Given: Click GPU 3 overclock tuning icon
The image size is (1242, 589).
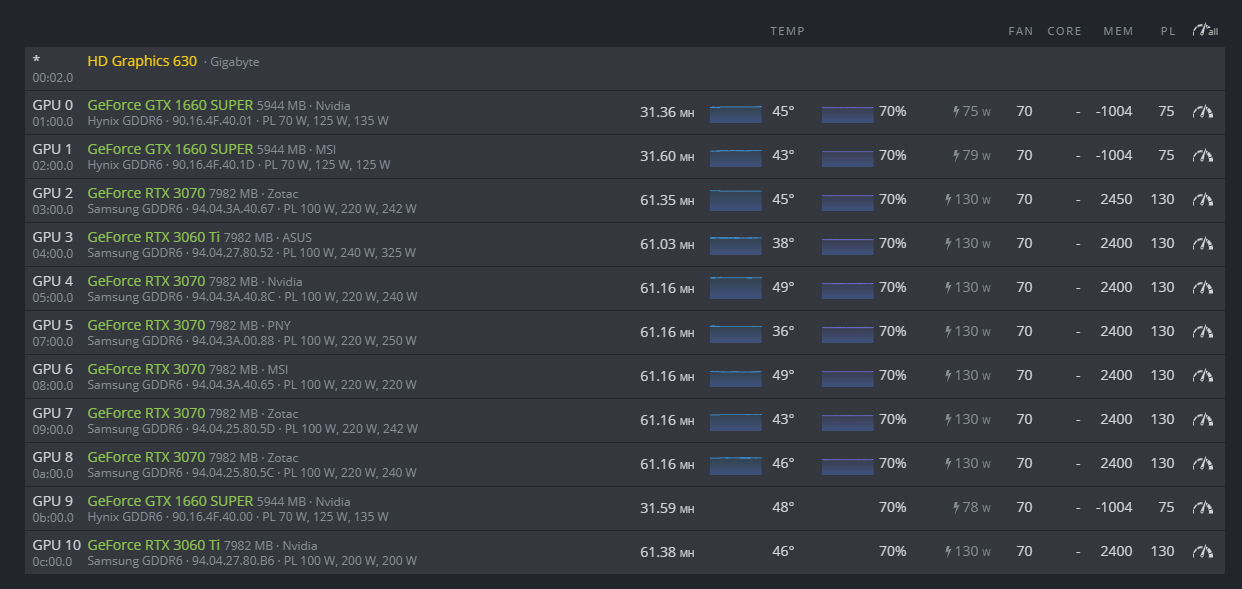Looking at the screenshot, I should pyautogui.click(x=1202, y=244).
